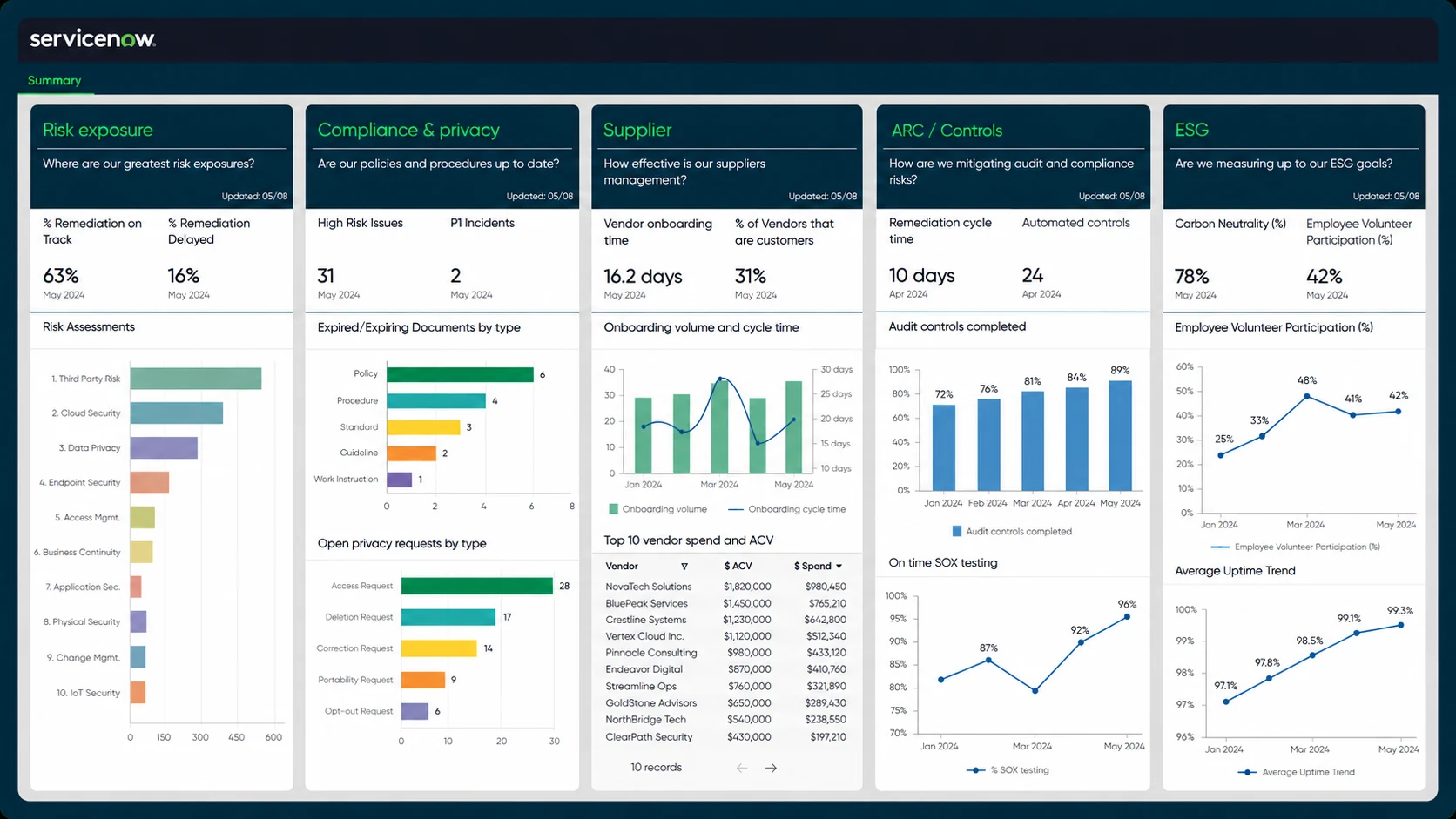Click the 48% volunteer participation data point

(x=1307, y=396)
